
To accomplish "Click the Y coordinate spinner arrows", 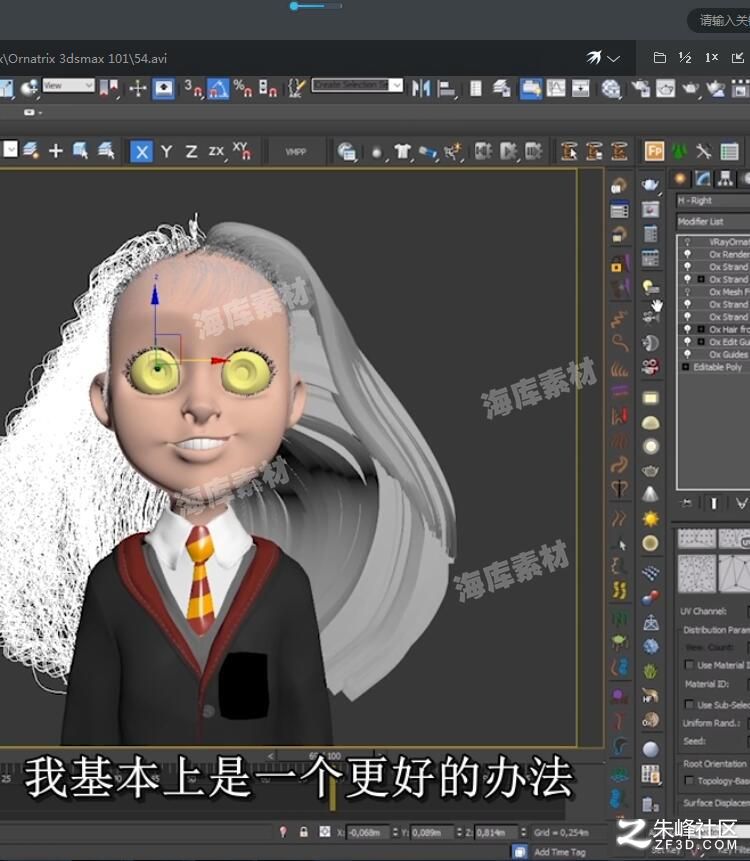I will pos(460,833).
